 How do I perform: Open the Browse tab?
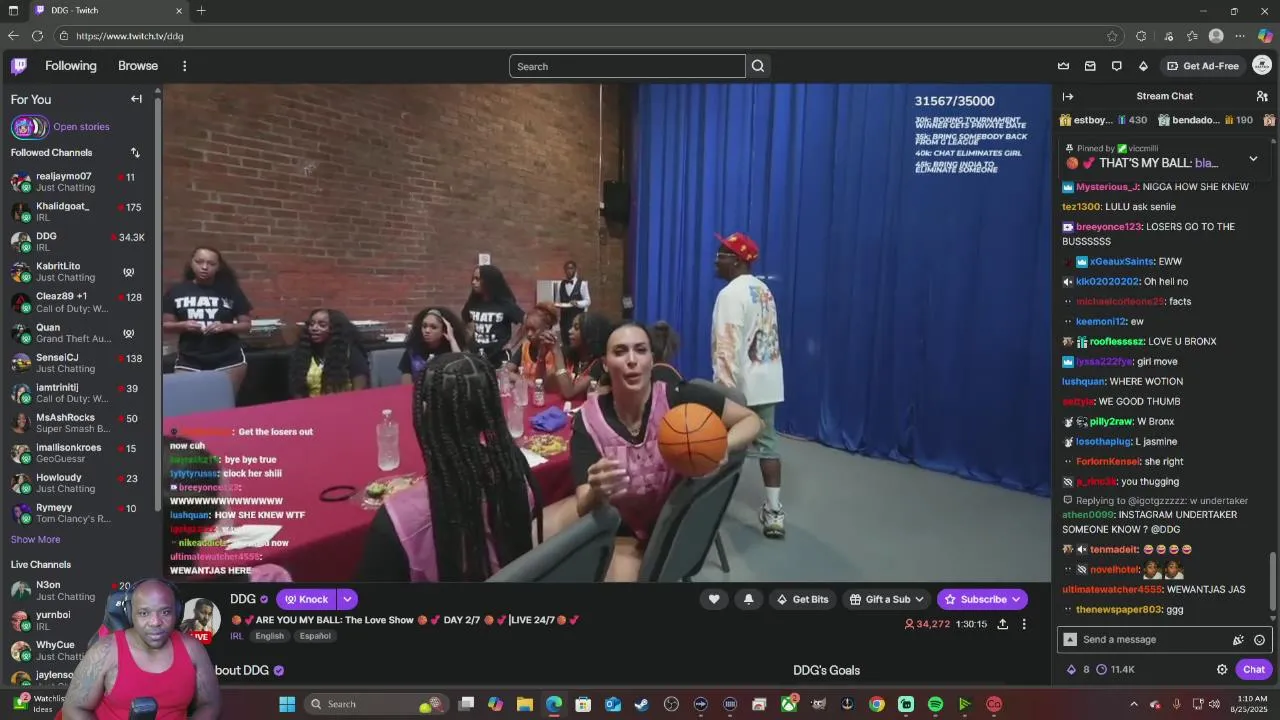pyautogui.click(x=138, y=66)
